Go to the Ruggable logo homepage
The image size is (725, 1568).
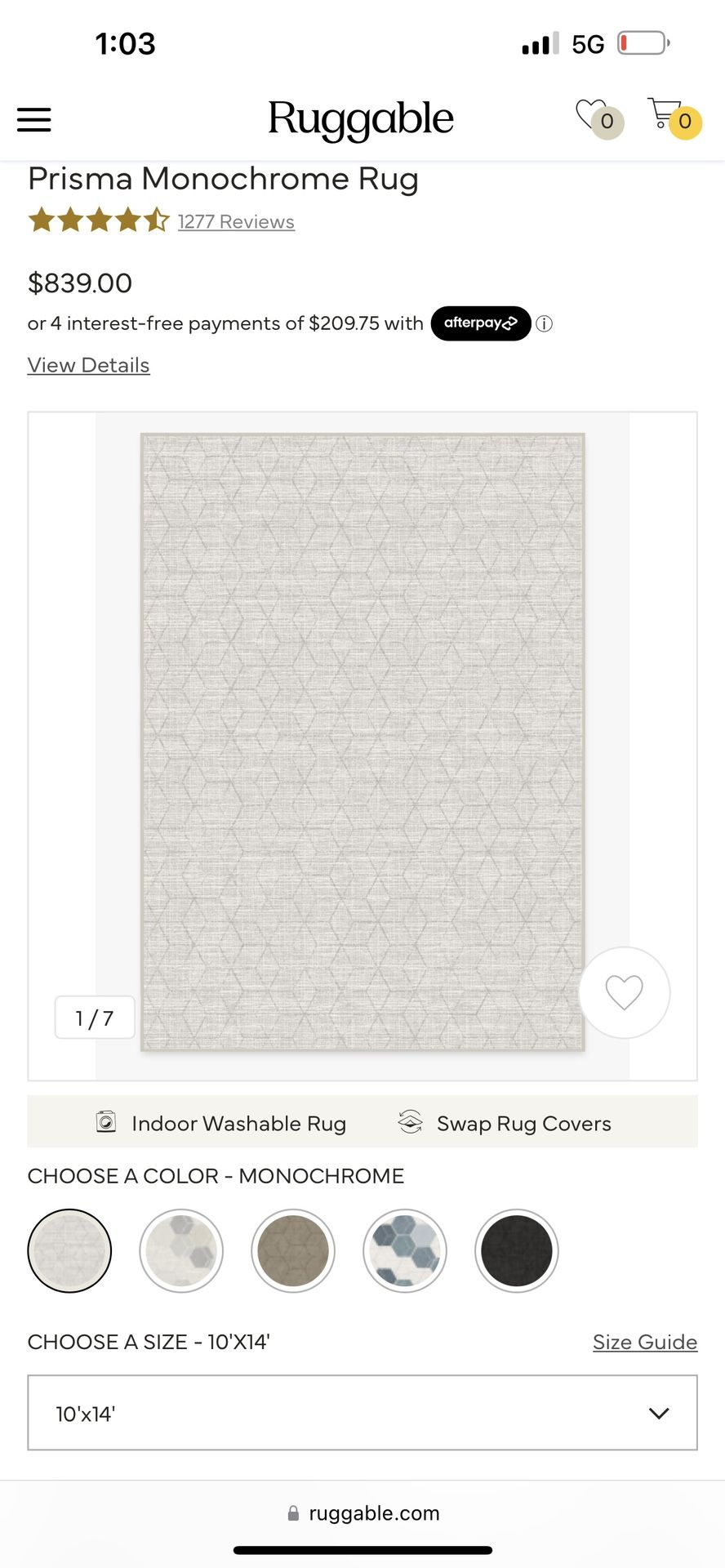point(360,120)
